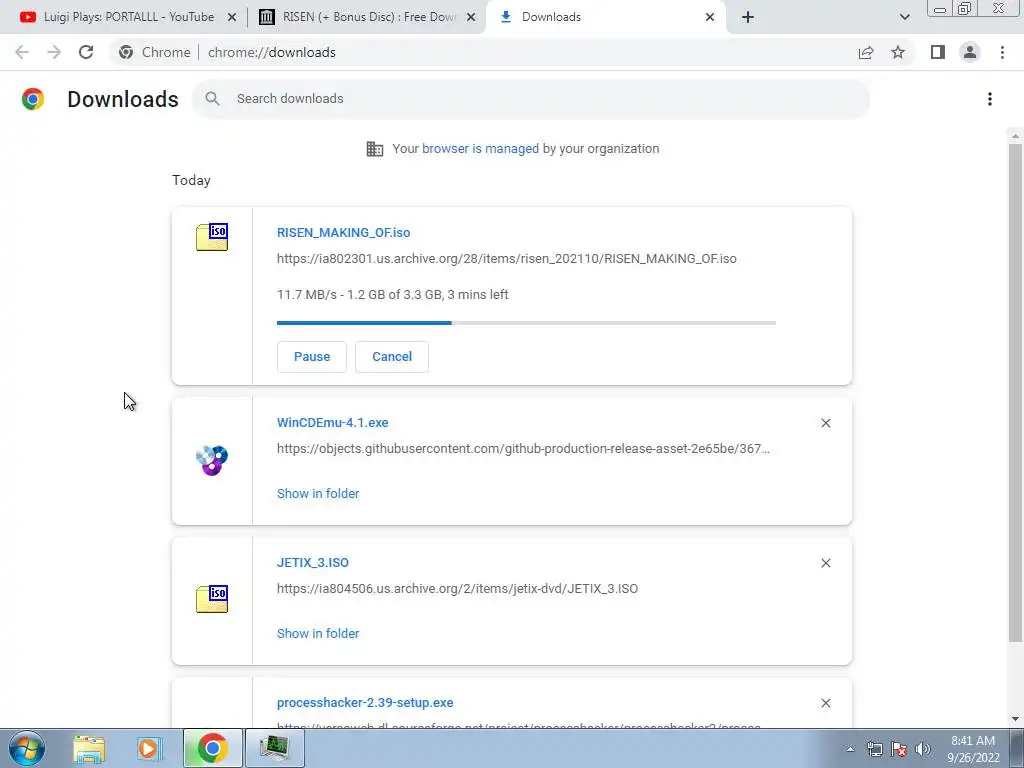Cancel the RISEN_MAKING_OF.iso download
The height and width of the screenshot is (768, 1024).
point(392,357)
